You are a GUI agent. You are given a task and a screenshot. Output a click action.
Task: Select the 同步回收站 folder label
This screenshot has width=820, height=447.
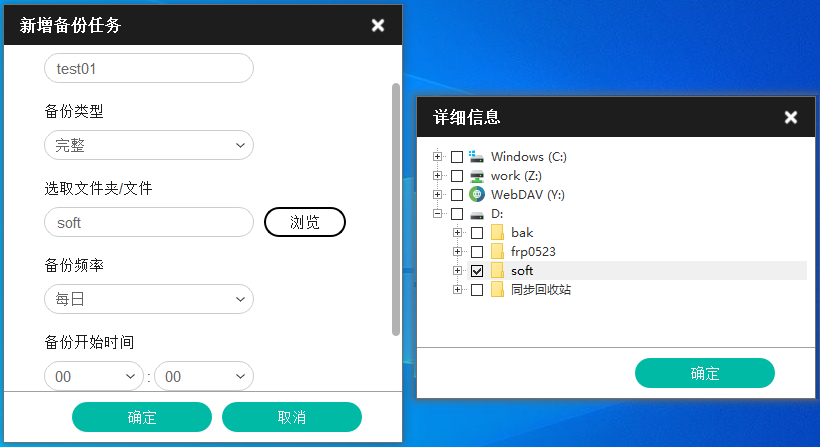tap(541, 290)
